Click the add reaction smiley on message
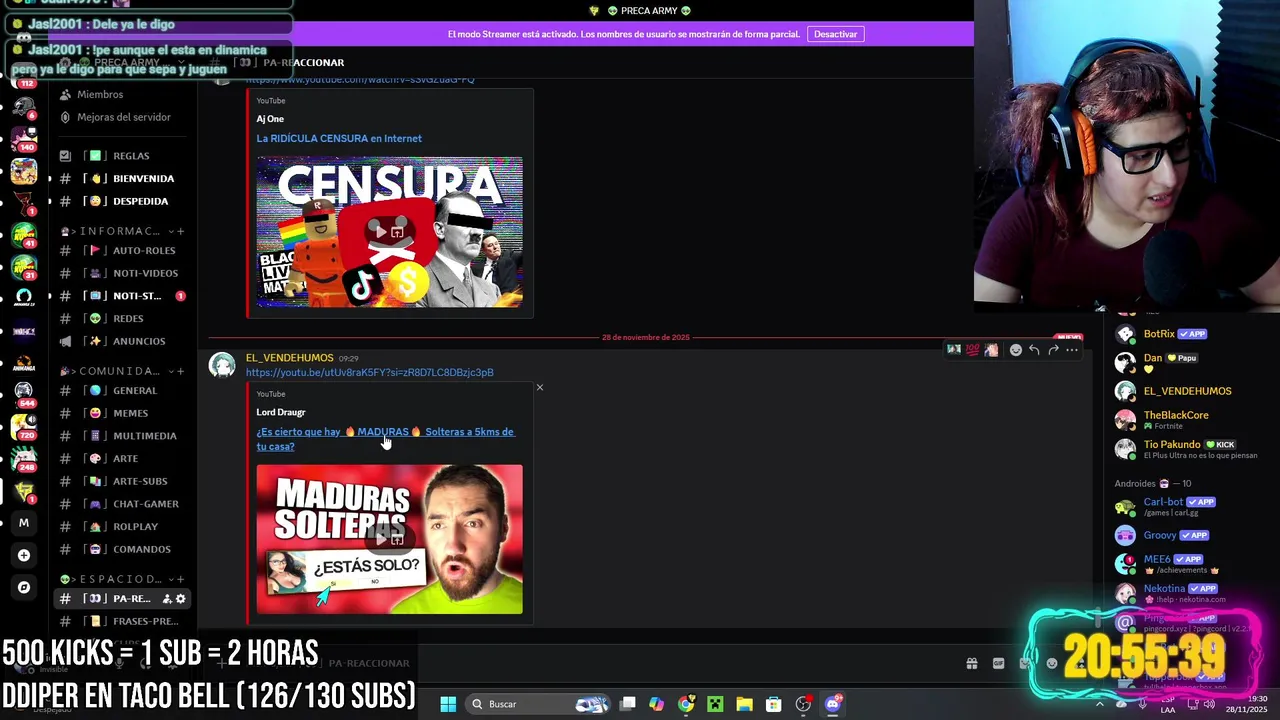 coord(1016,350)
